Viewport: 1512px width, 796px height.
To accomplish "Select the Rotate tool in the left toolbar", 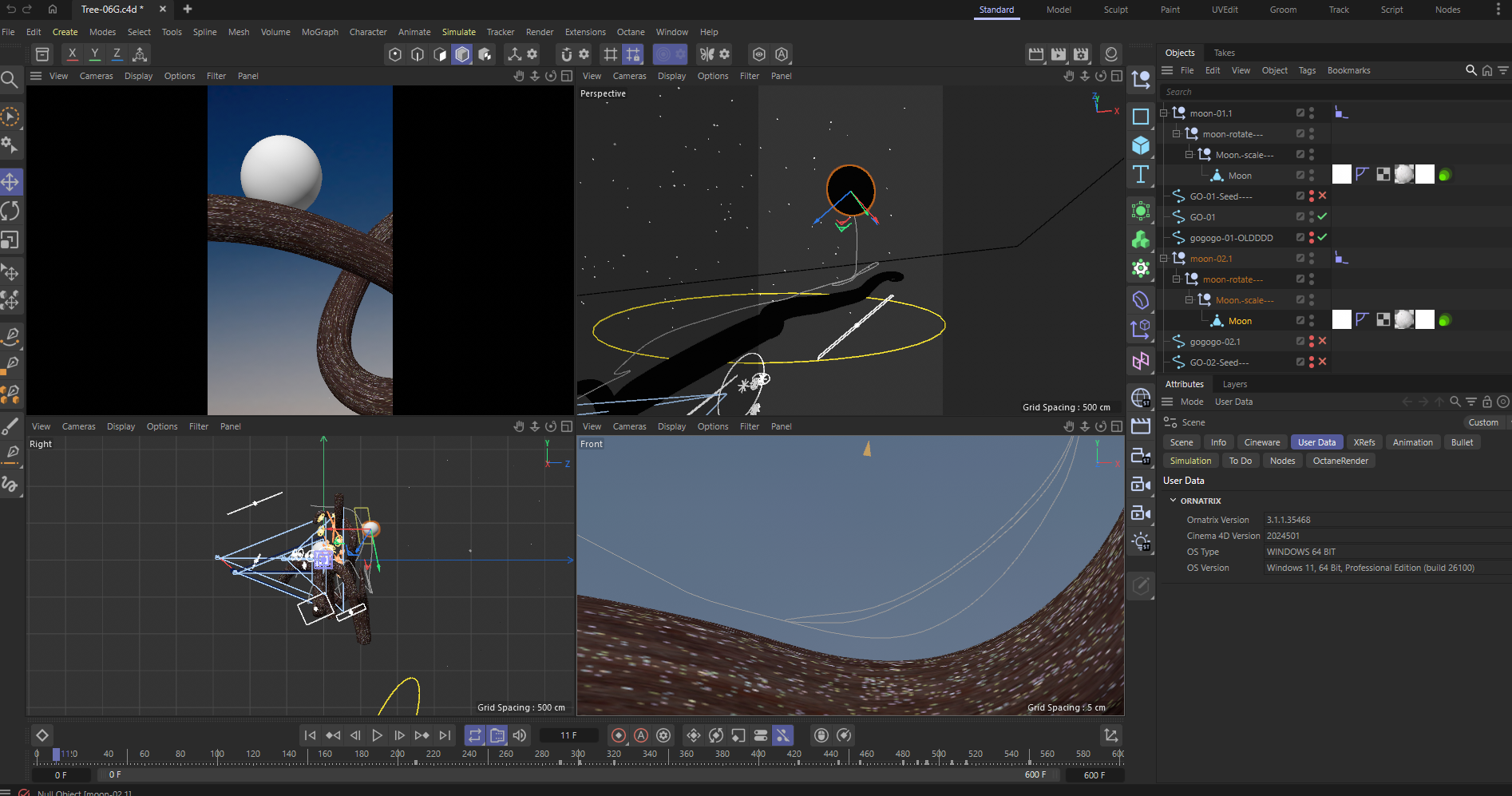I will click(x=11, y=210).
